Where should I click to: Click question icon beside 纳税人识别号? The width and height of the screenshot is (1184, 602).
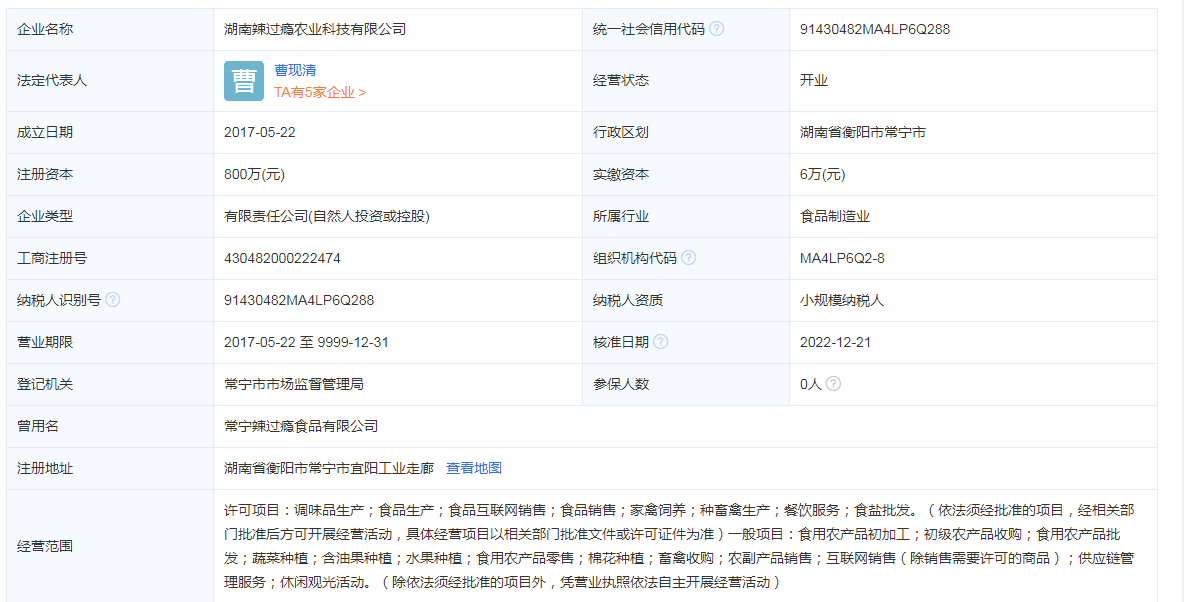[x=110, y=299]
